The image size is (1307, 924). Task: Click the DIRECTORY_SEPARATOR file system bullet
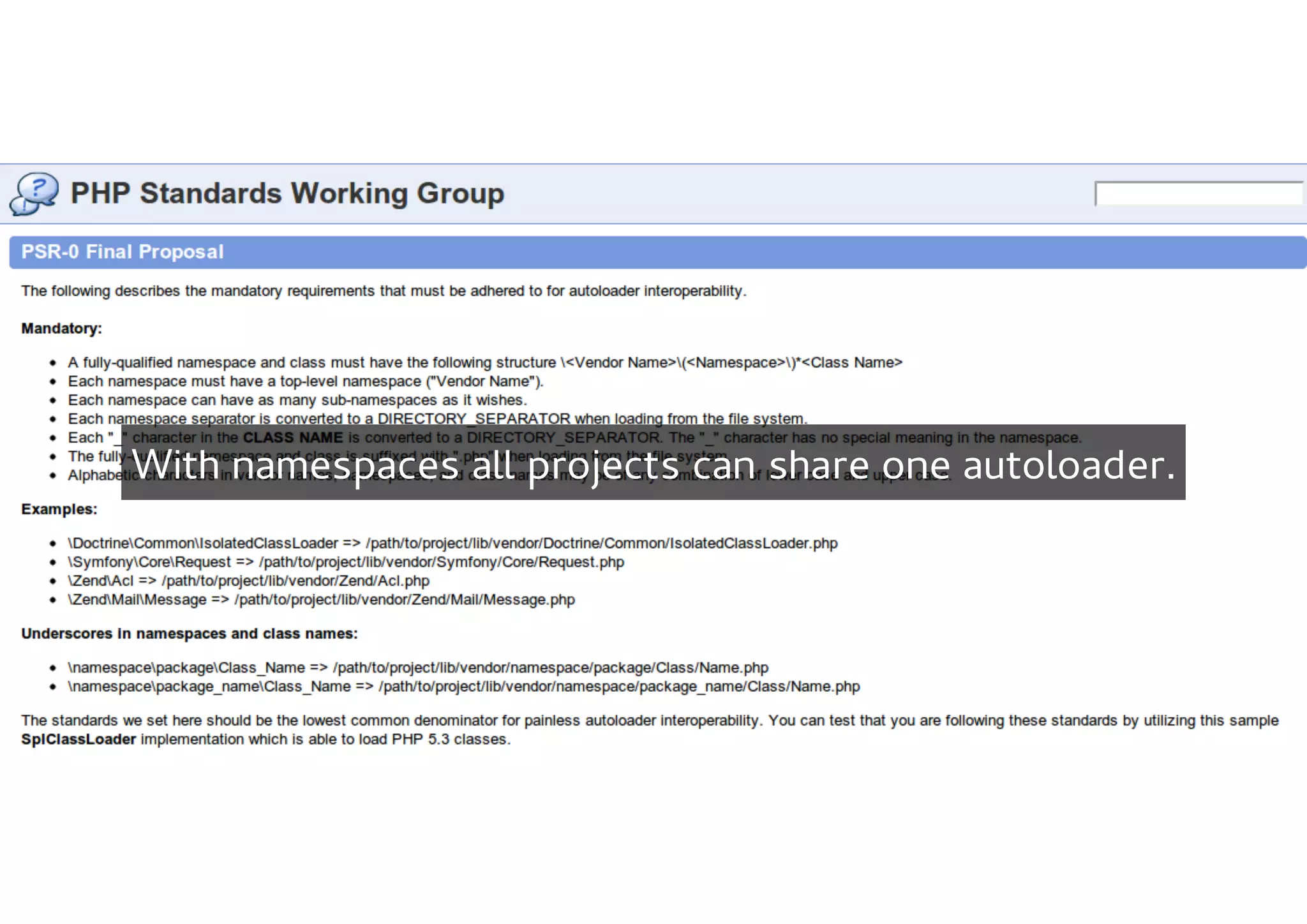click(438, 418)
